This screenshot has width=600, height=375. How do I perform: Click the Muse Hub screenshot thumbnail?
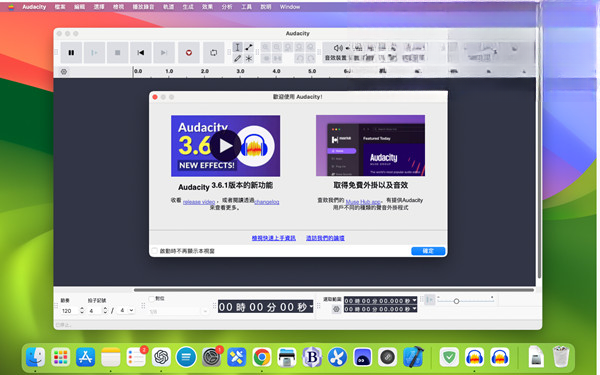370,146
